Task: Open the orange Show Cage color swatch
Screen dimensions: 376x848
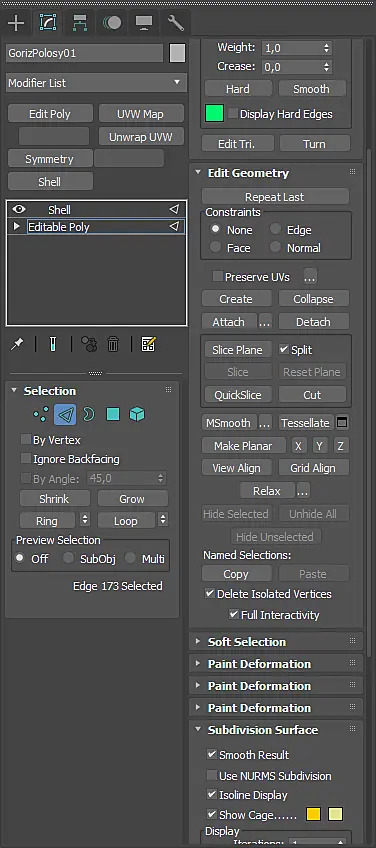Action: pos(313,814)
